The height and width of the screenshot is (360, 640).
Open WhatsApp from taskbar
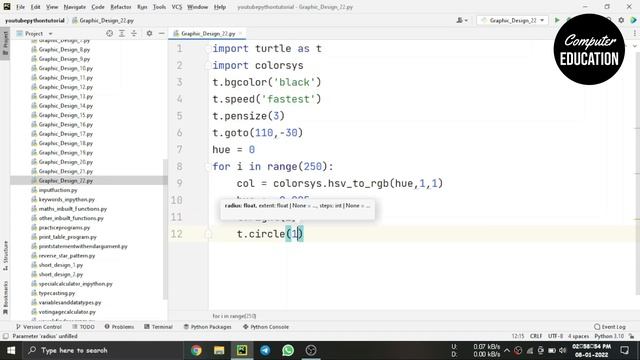[288, 350]
